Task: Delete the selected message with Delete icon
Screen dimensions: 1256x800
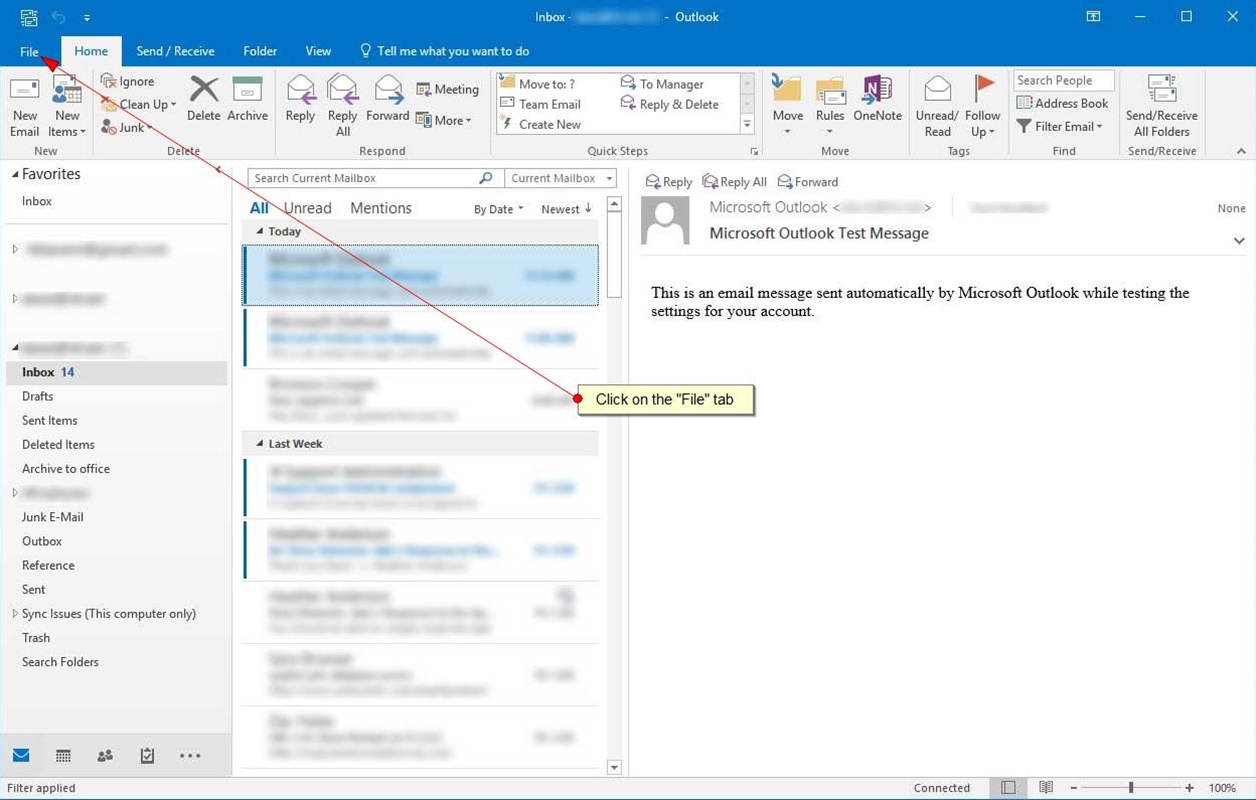Action: click(x=203, y=90)
